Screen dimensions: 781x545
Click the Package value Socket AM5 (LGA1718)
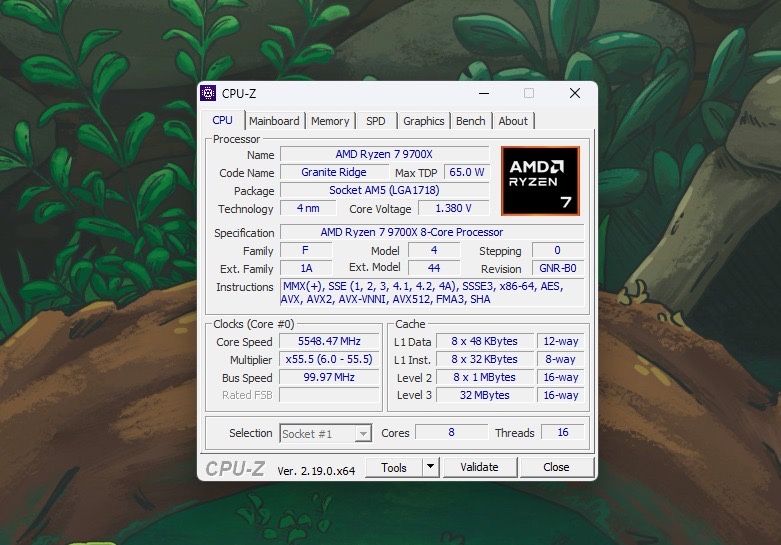(384, 190)
